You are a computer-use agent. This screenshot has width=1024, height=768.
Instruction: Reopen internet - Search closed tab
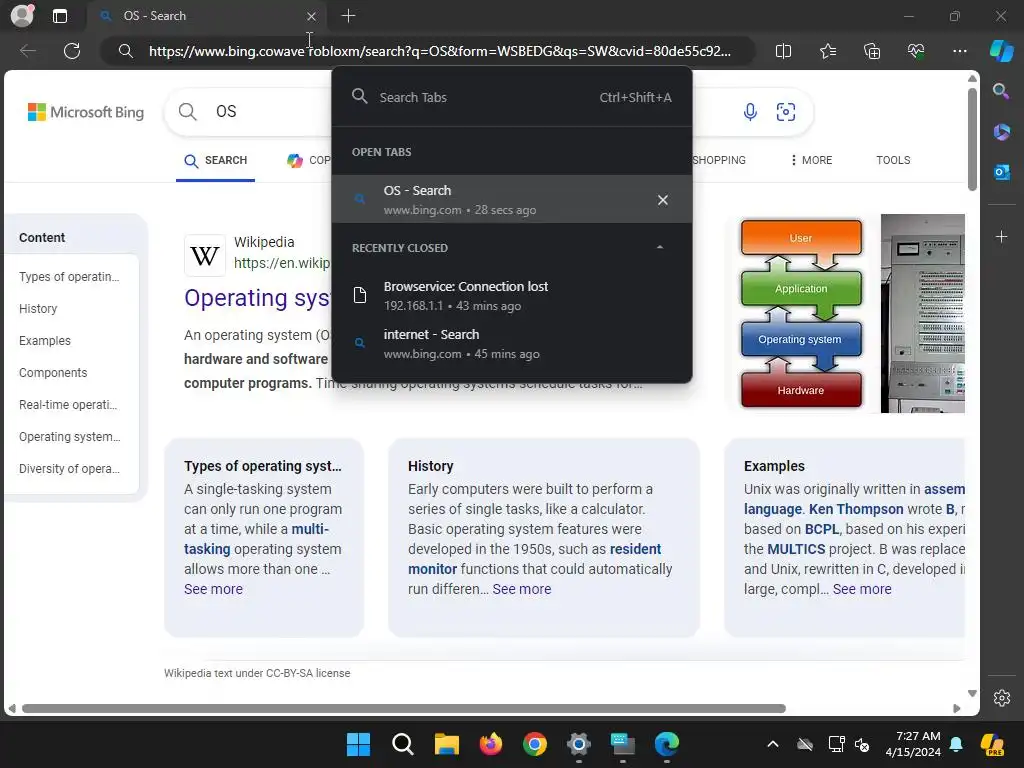point(512,344)
